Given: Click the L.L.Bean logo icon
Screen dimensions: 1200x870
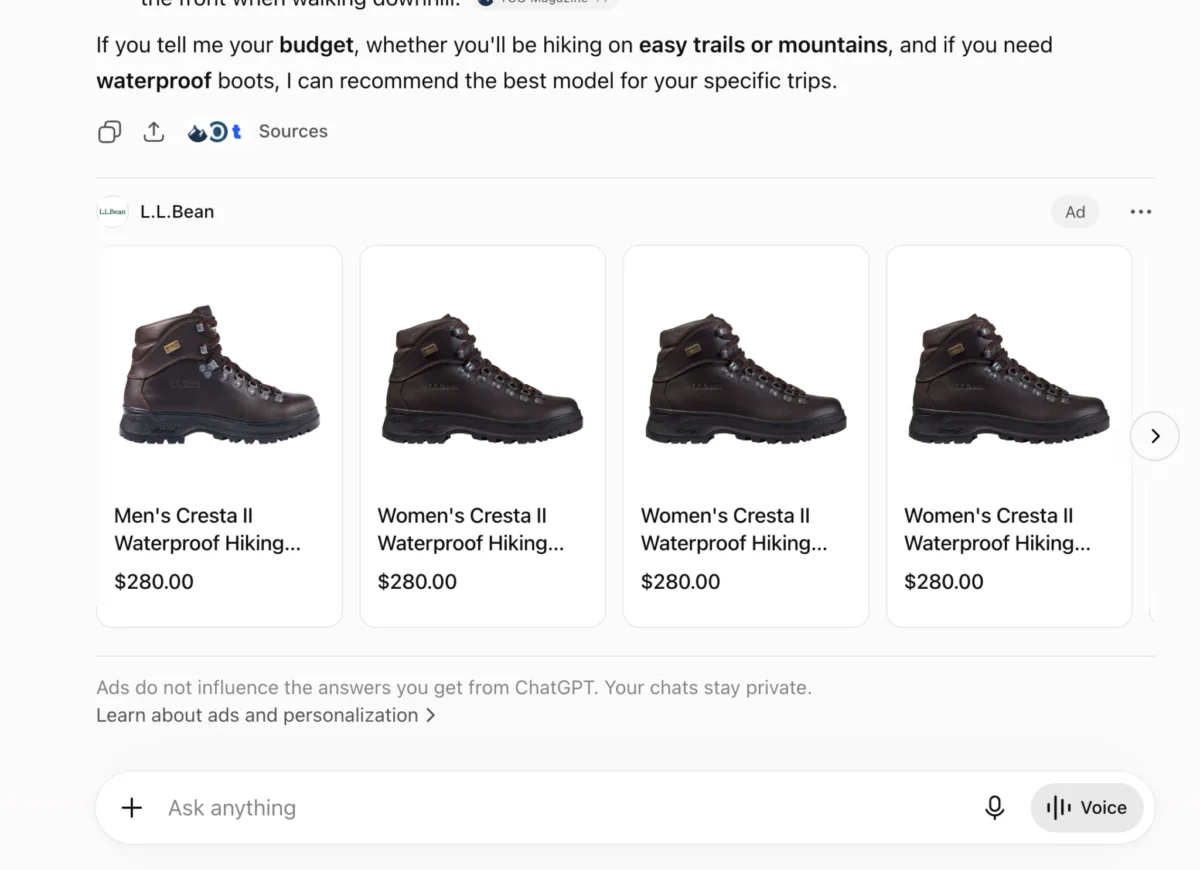Looking at the screenshot, I should (x=112, y=211).
